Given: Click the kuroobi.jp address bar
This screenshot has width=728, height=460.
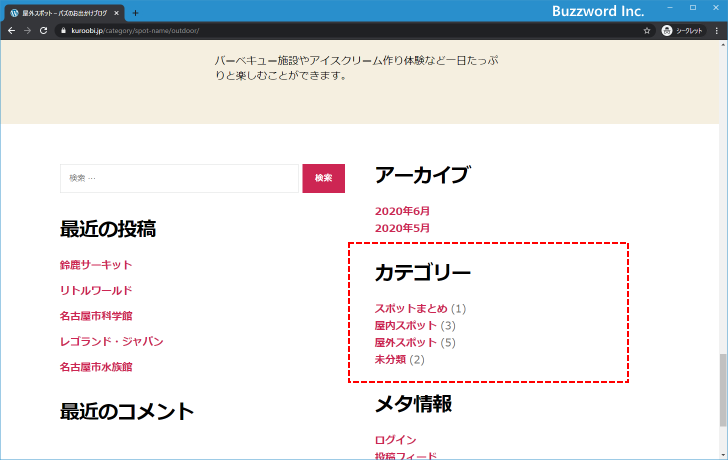Looking at the screenshot, I should click(x=353, y=31).
